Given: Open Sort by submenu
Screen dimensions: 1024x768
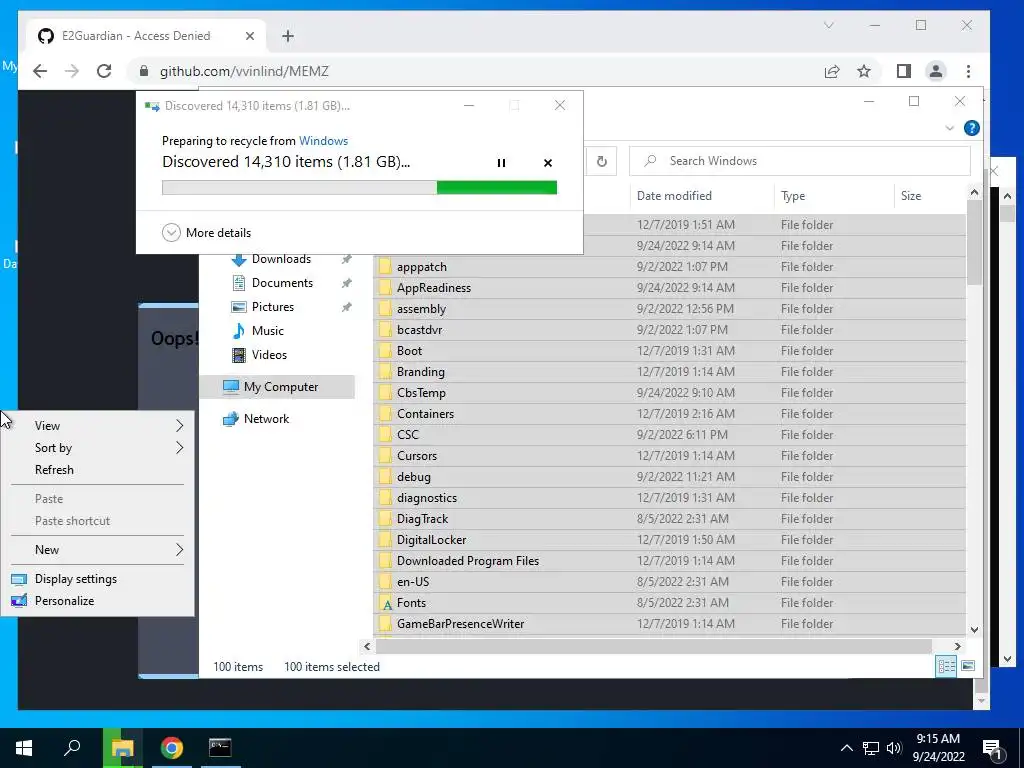Looking at the screenshot, I should click(98, 448).
